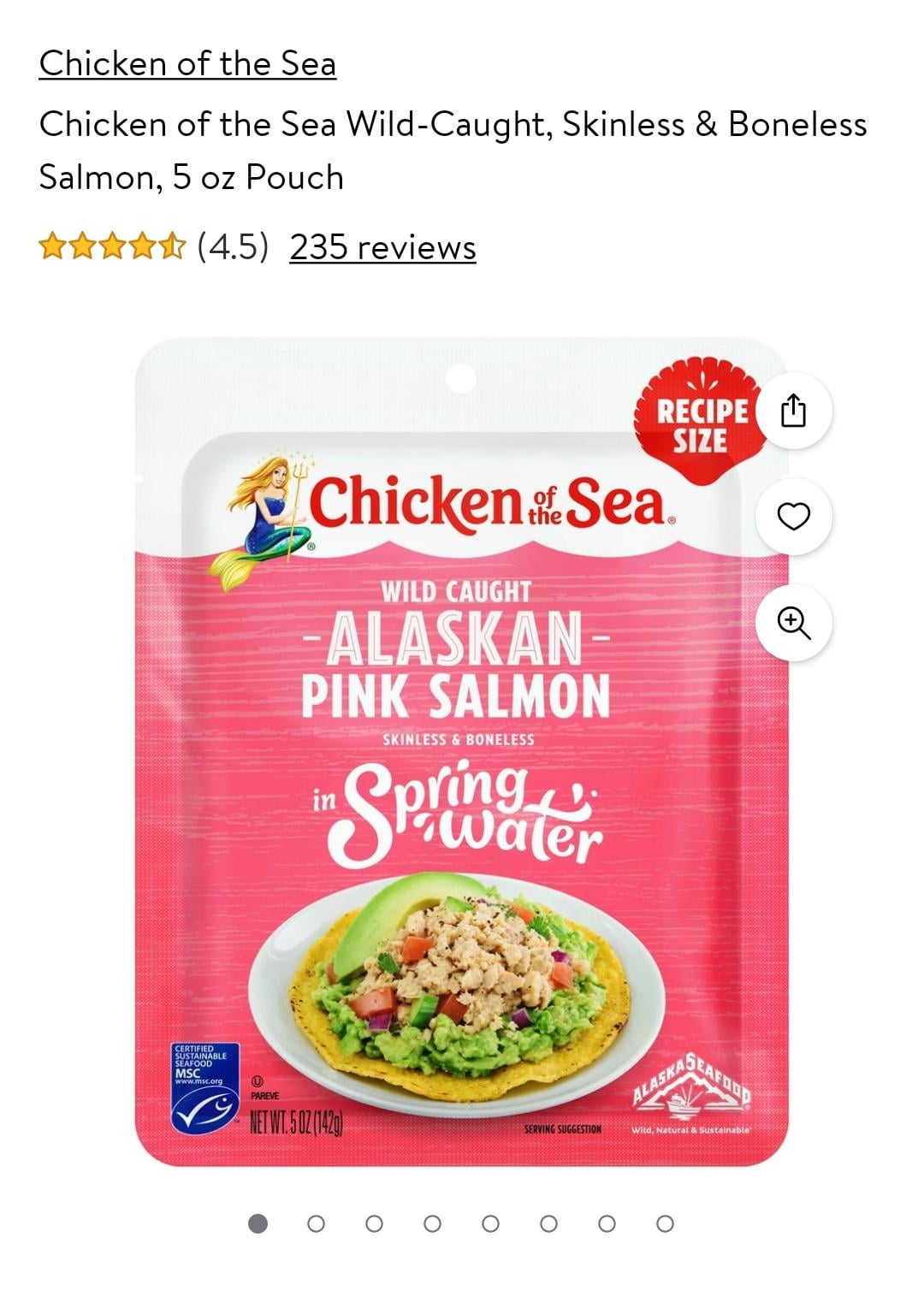
Task: Jump to fifth carousel image dot
Action: tap(490, 1223)
